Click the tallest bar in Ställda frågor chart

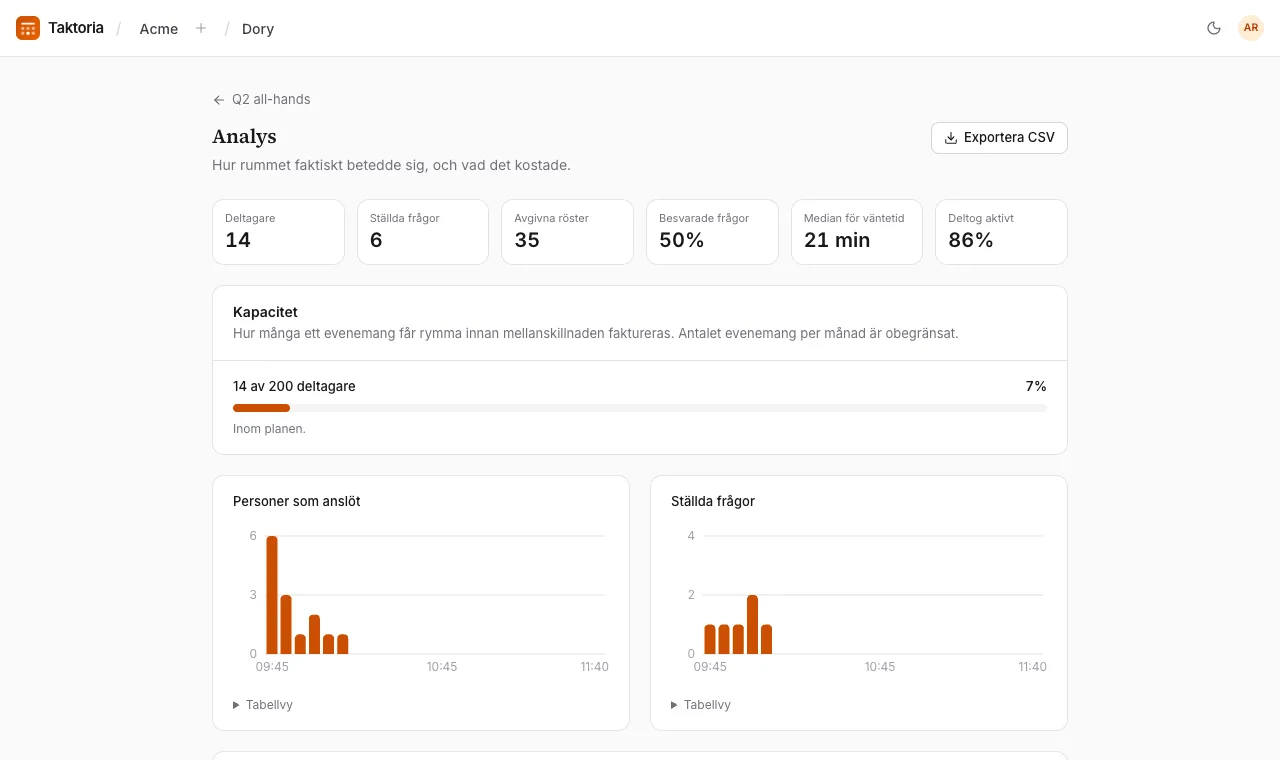[752, 625]
